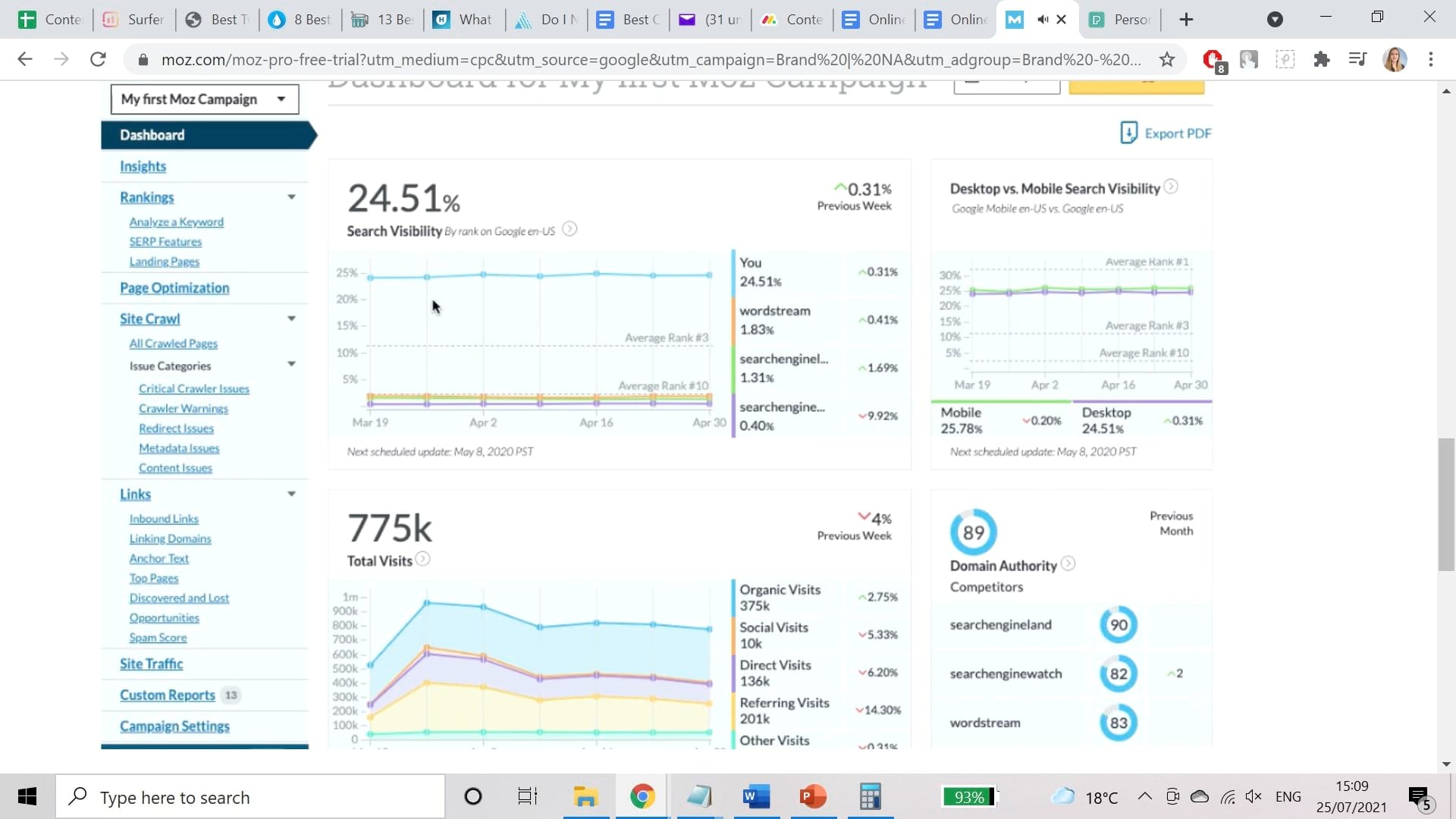This screenshot has width=1456, height=819.
Task: Open Metadata Issues link
Action: click(x=179, y=448)
